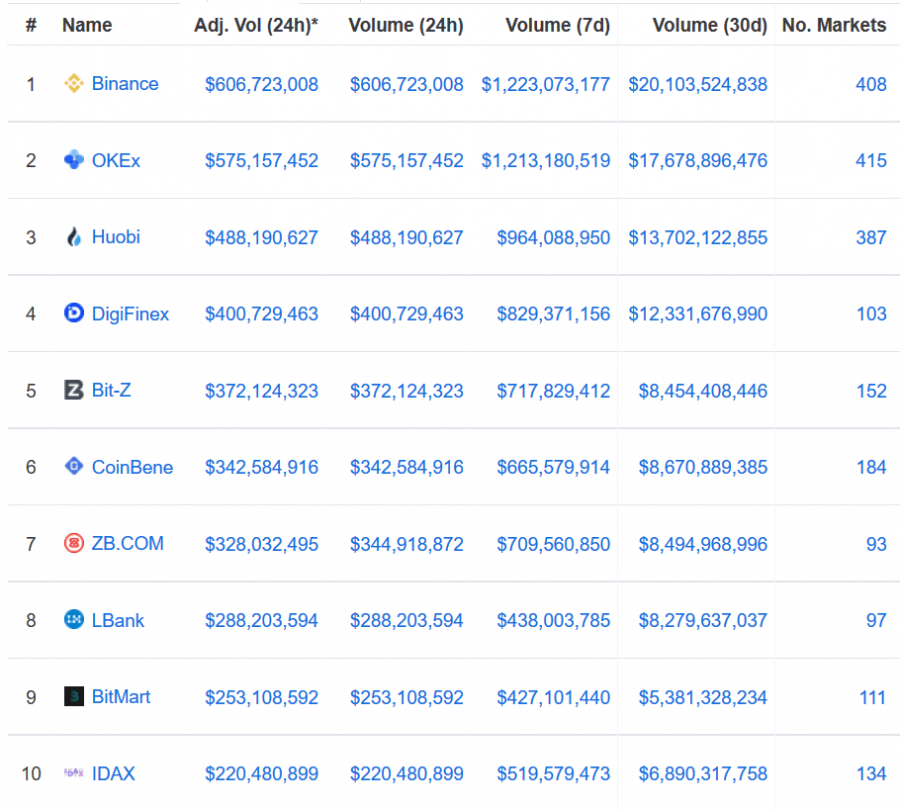
Task: Open the CoinBene exchange link
Action: coord(133,467)
